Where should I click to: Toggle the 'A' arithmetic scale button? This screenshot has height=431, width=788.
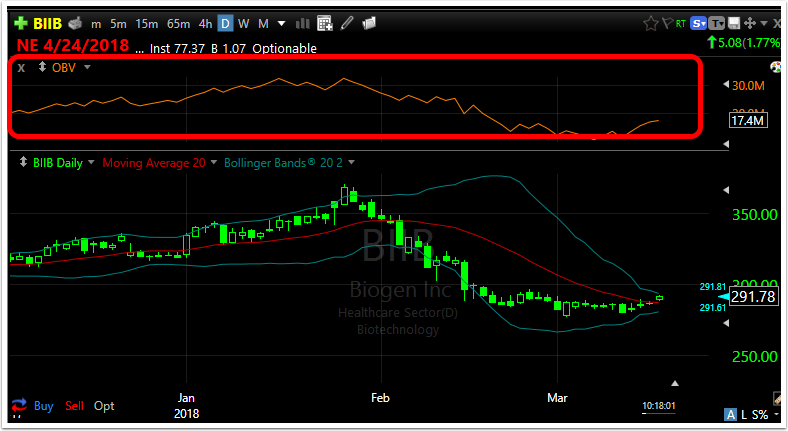pos(730,415)
